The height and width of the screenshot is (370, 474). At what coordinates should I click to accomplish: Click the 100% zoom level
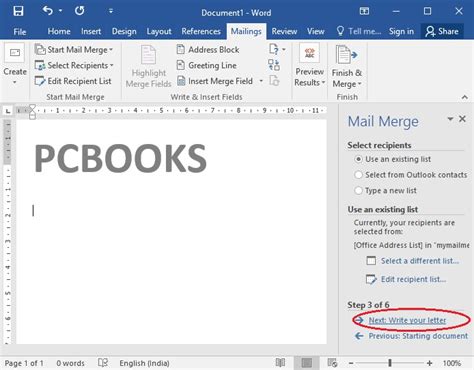(x=452, y=363)
